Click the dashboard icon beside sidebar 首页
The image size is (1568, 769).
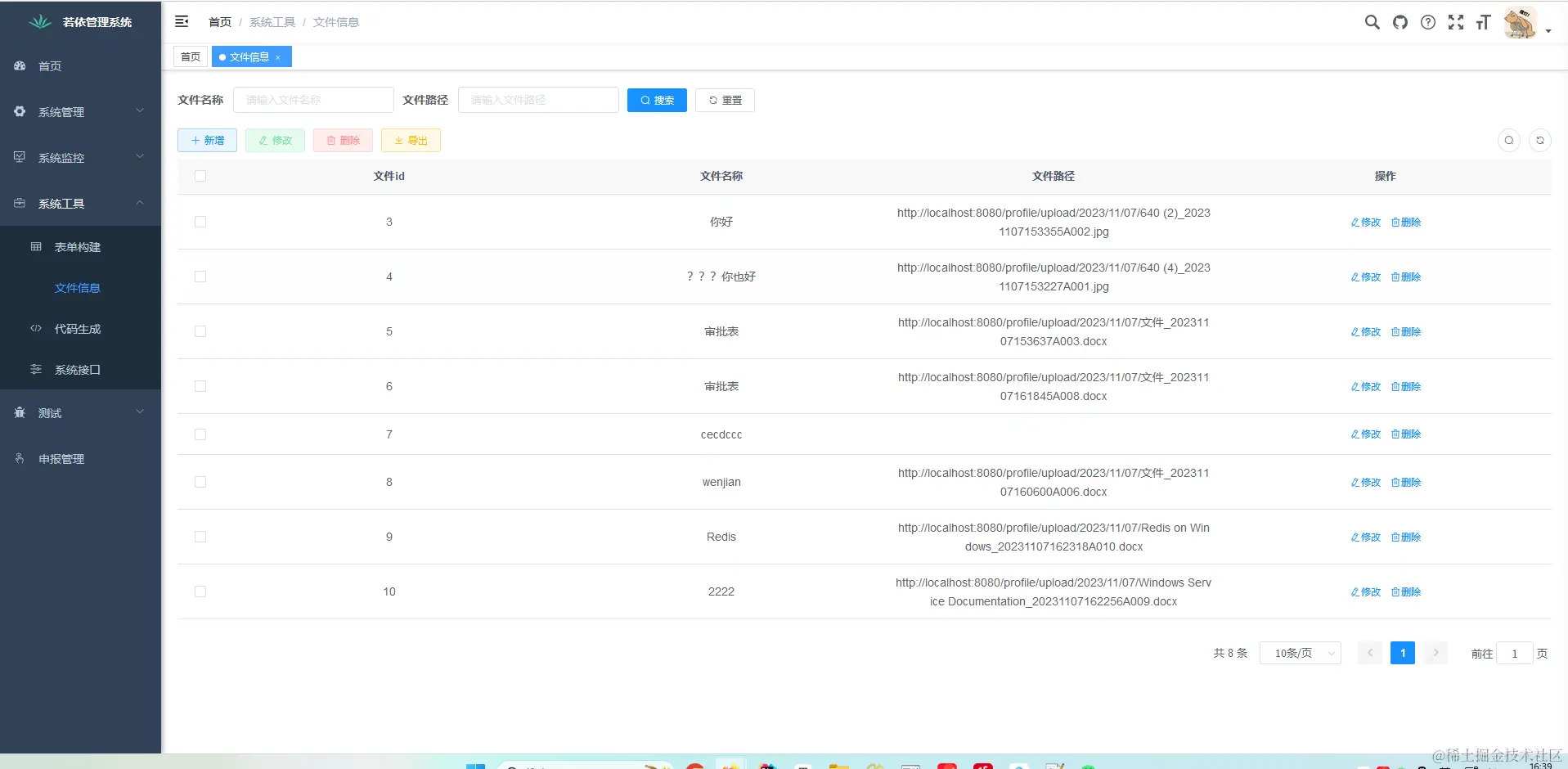click(x=20, y=65)
